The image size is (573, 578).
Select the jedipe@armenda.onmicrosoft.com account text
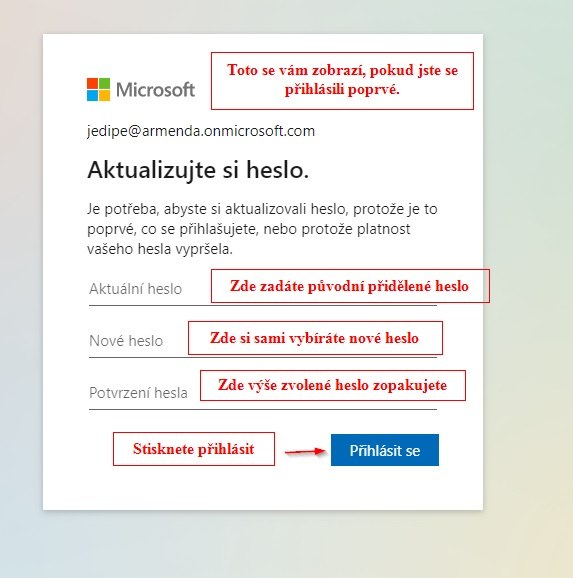[x=201, y=131]
